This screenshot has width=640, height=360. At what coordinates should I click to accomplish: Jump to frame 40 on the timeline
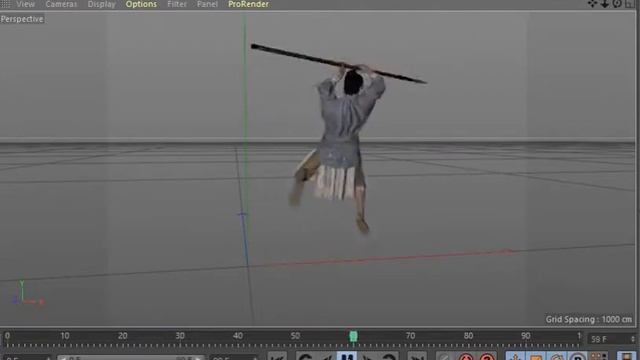[x=238, y=336]
